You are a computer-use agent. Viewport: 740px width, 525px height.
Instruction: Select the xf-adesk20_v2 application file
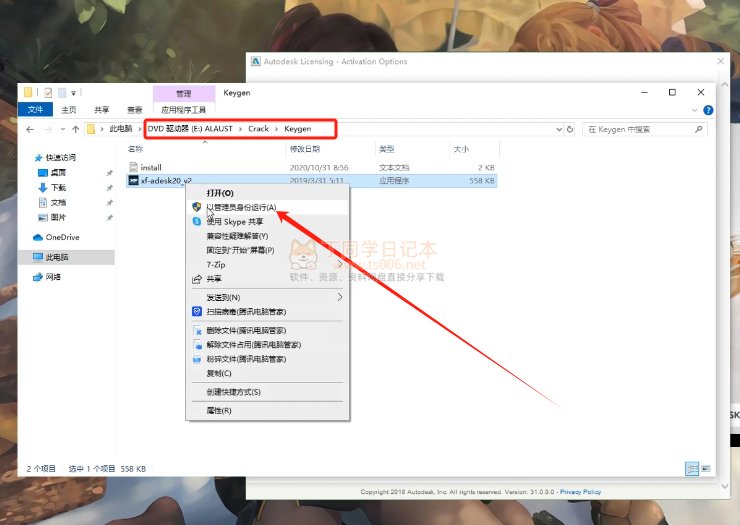point(311,180)
